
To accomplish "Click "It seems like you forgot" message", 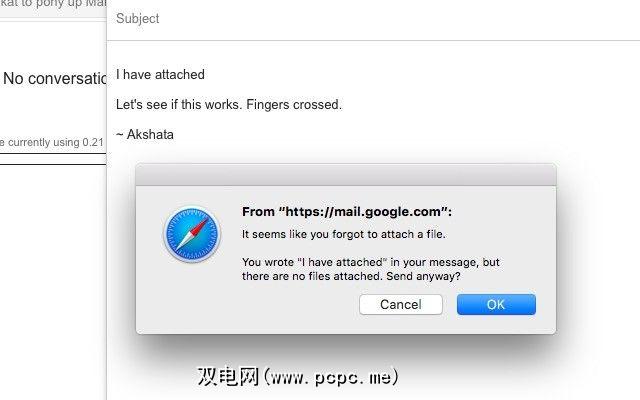I will click(344, 234).
